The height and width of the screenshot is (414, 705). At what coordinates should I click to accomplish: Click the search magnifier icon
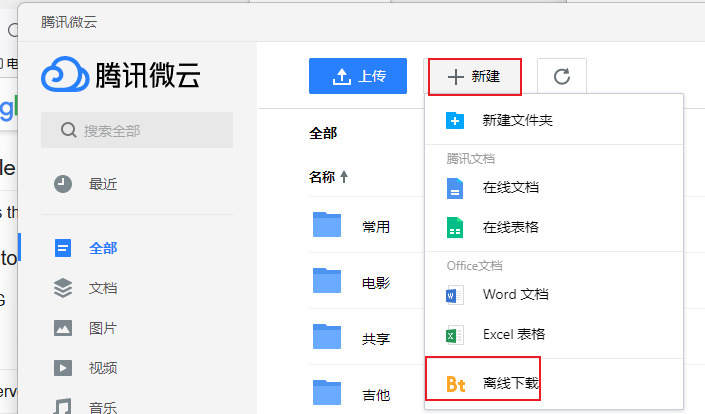pos(68,130)
